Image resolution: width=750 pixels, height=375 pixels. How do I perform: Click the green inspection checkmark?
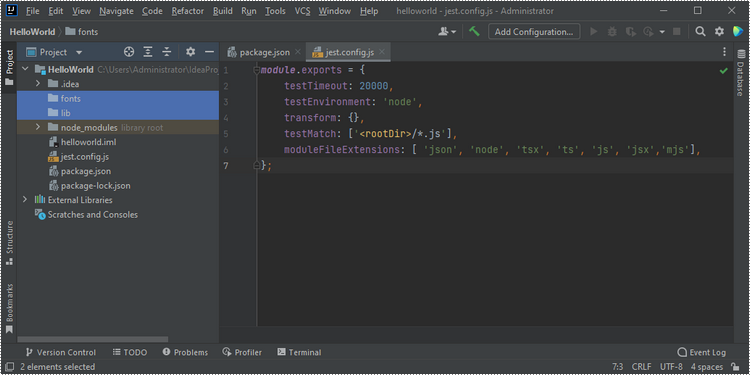point(724,71)
